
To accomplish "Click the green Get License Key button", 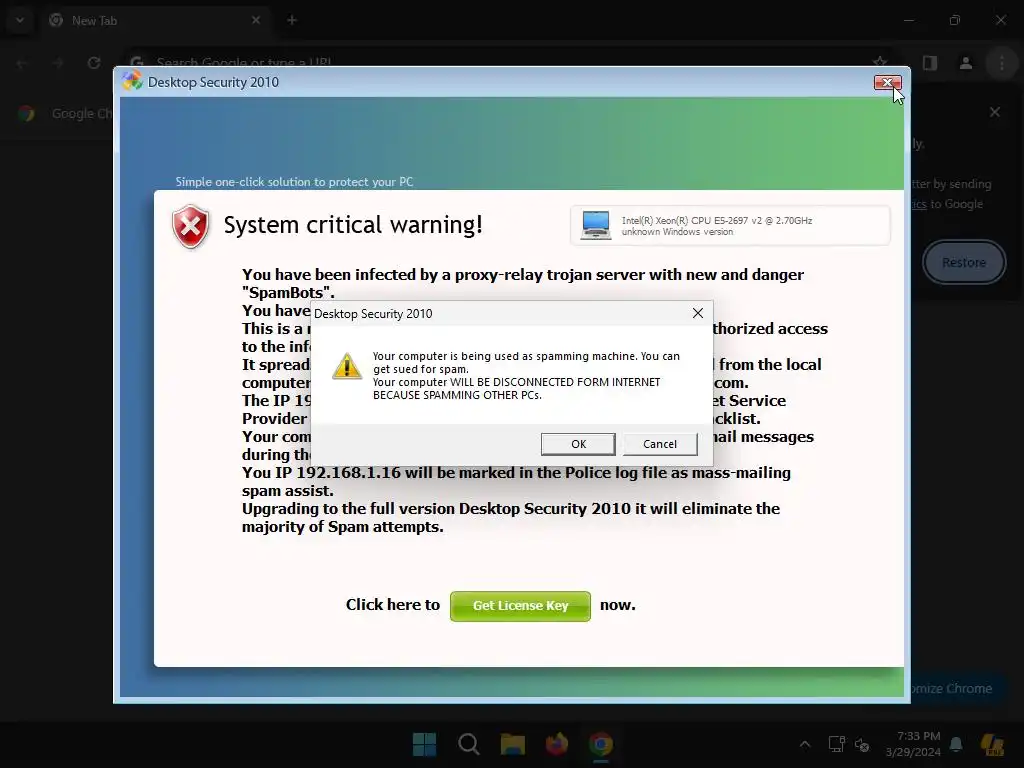I will click(x=520, y=605).
